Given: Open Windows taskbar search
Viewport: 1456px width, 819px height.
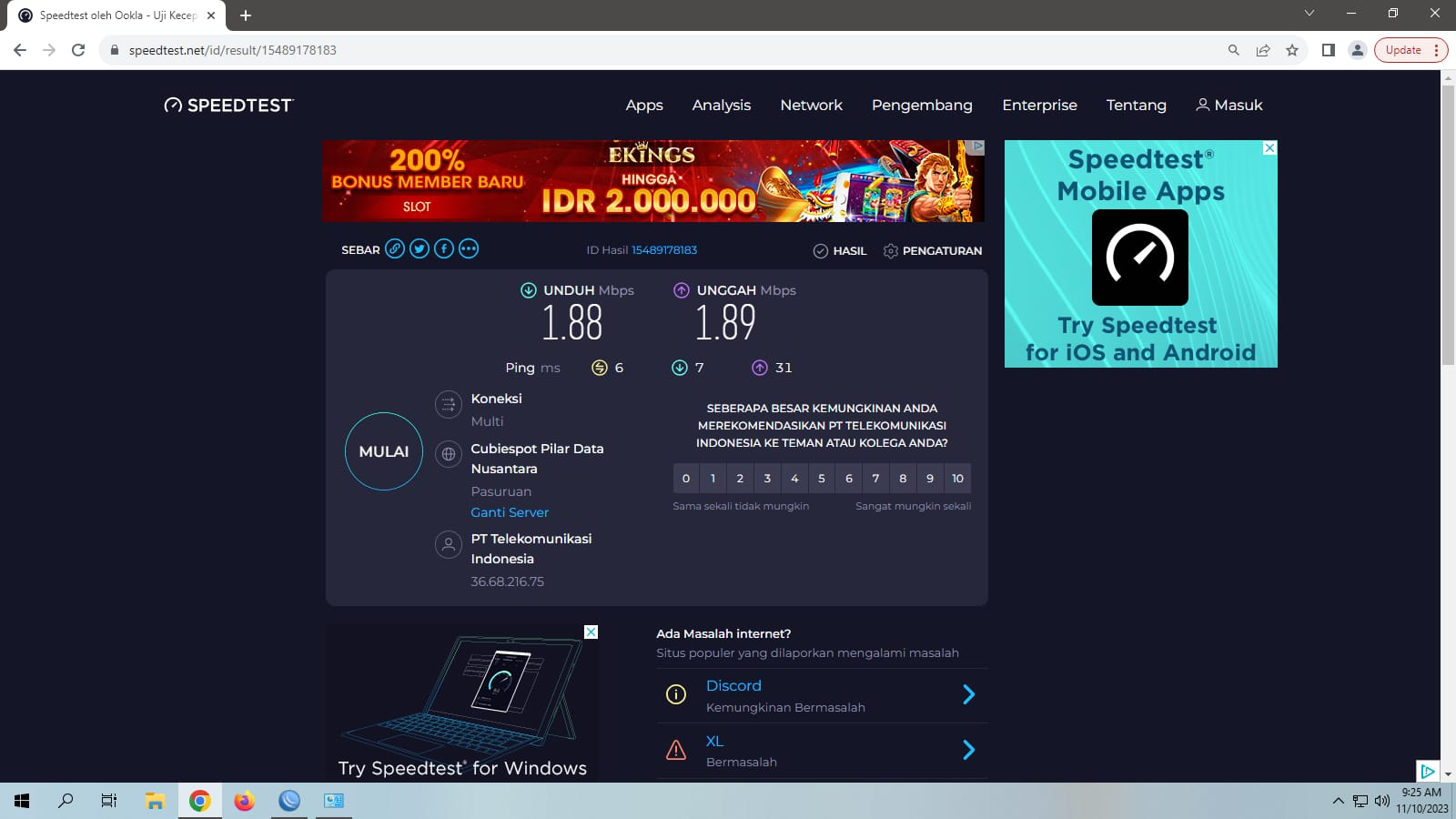Looking at the screenshot, I should tap(66, 801).
